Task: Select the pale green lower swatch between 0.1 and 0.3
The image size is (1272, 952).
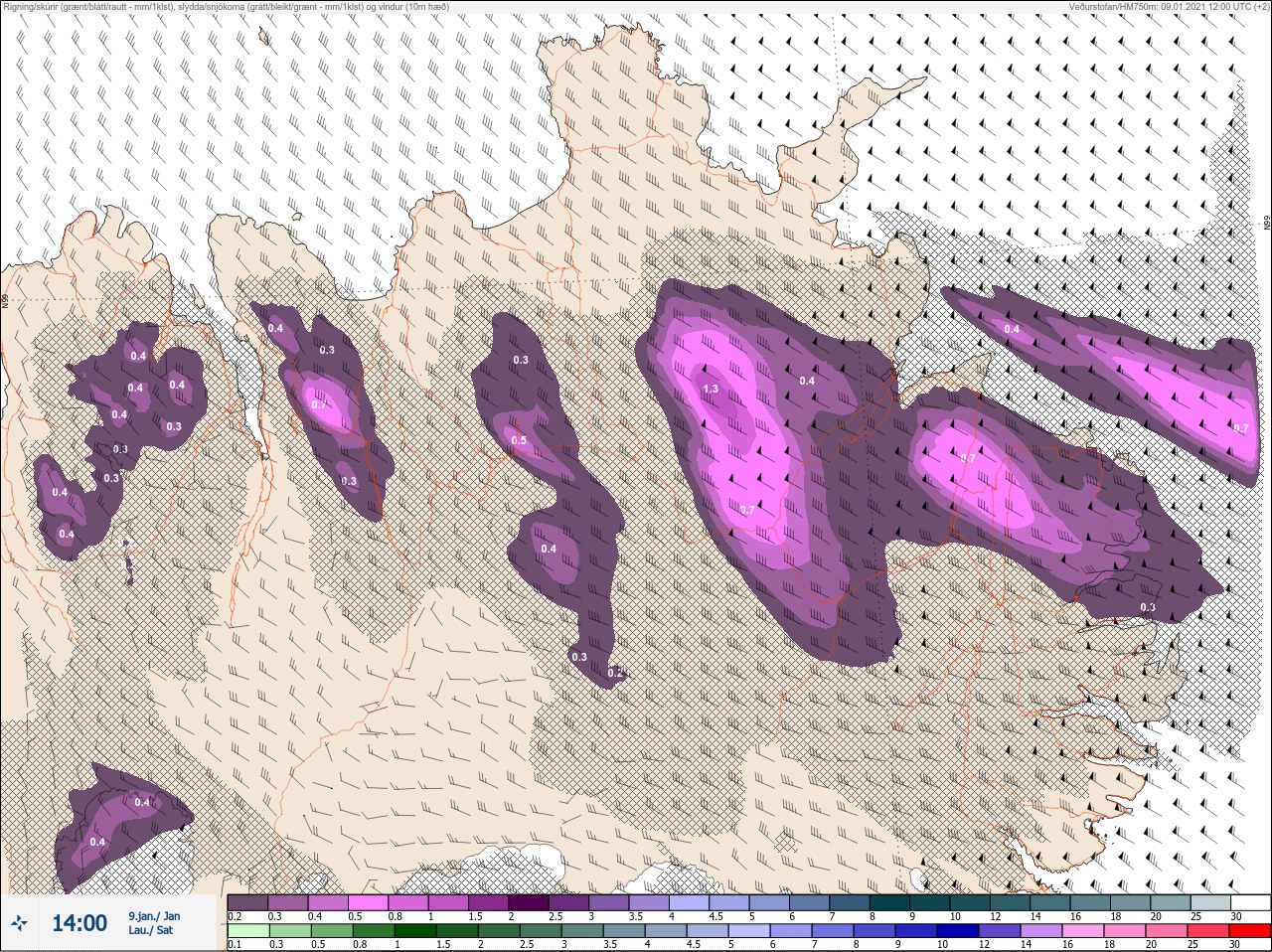Action: [247, 931]
